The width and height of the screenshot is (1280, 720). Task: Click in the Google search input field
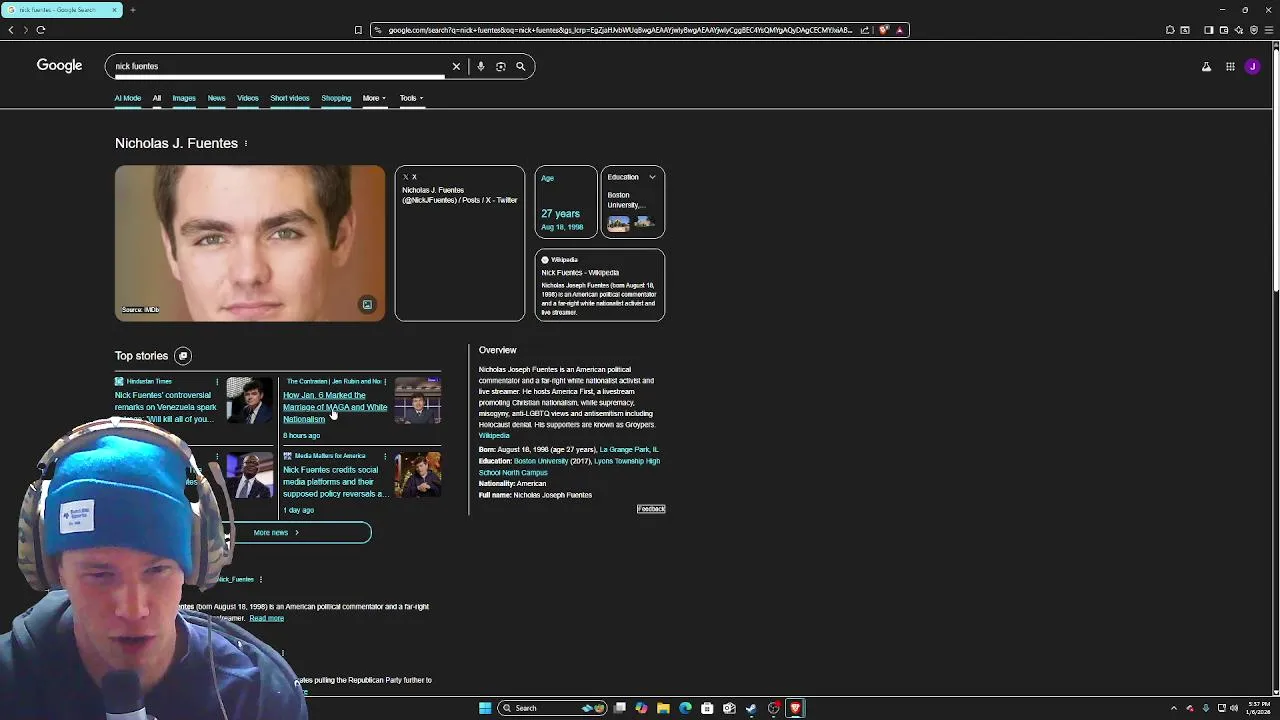tap(278, 66)
